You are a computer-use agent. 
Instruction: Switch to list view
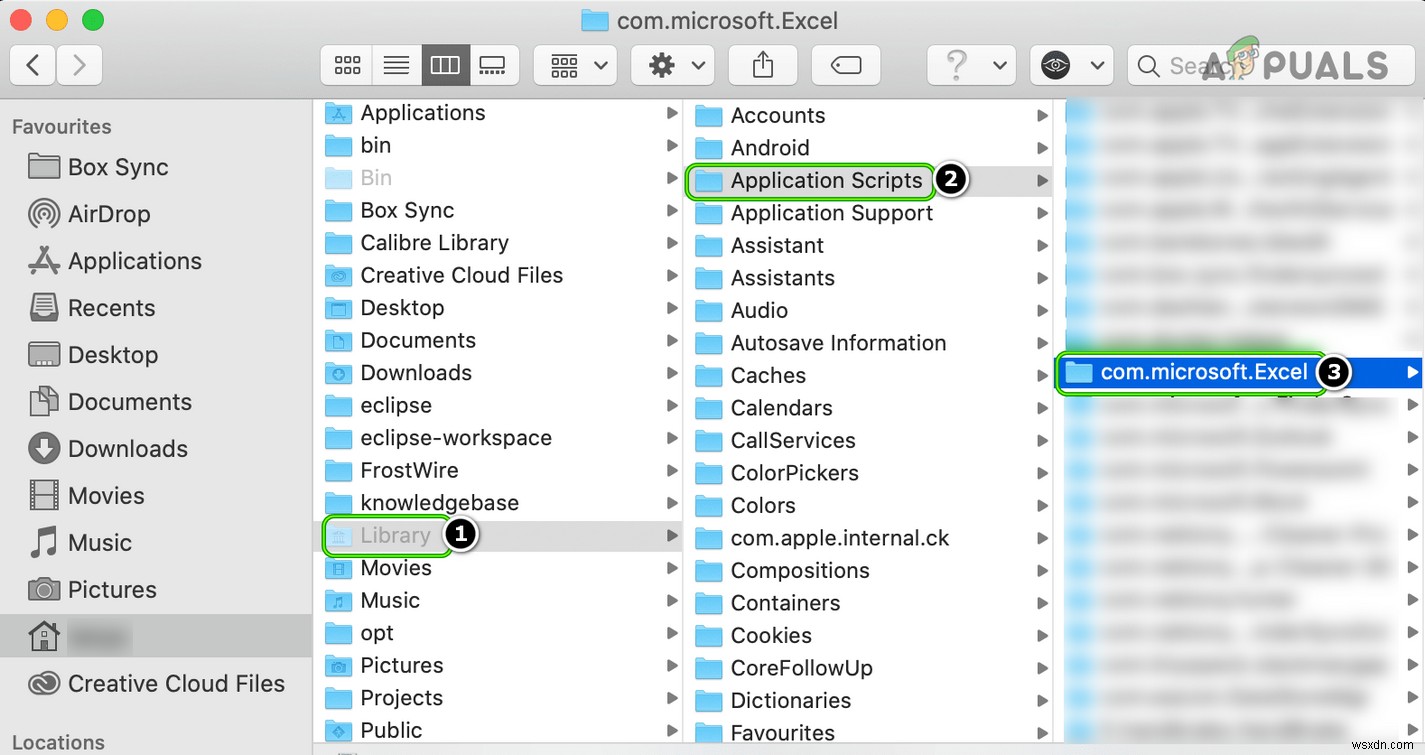coord(395,64)
